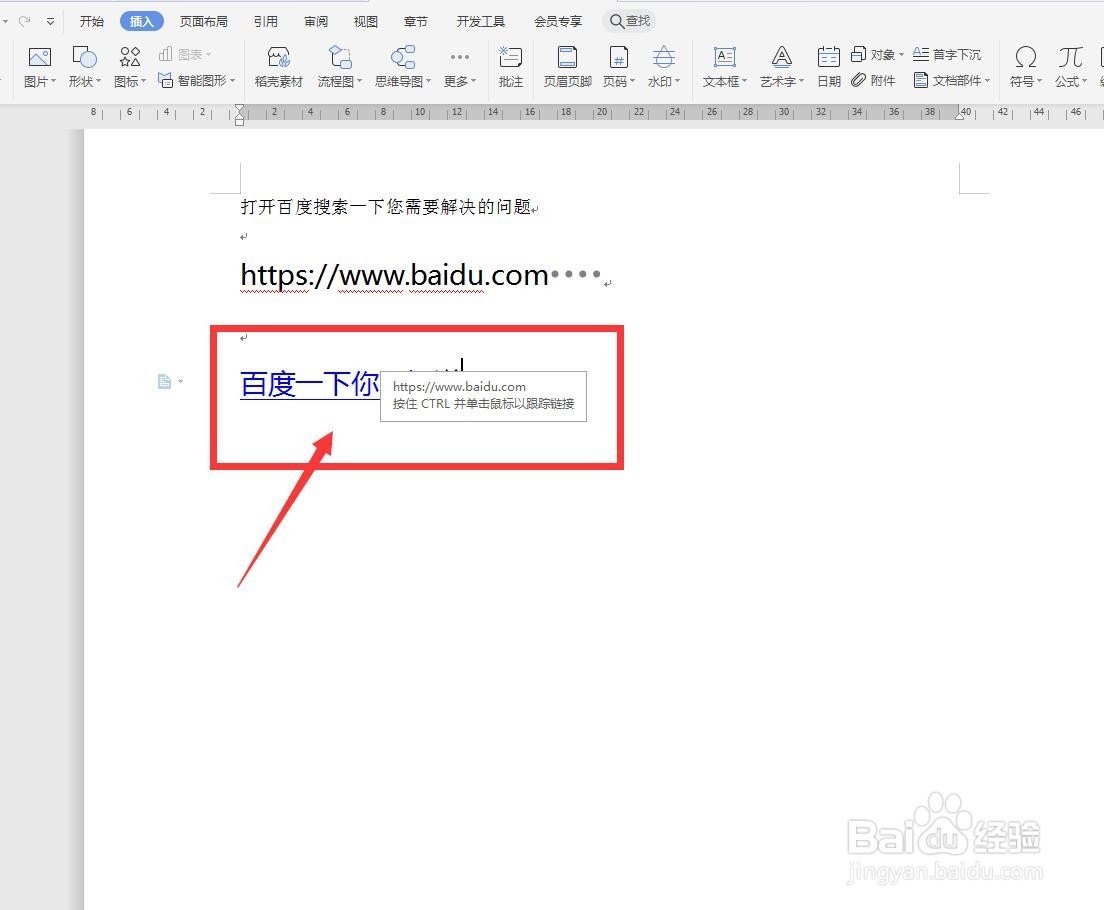This screenshot has width=1104, height=910.
Task: Insert a 智能图形 smart graphic
Action: (x=196, y=80)
